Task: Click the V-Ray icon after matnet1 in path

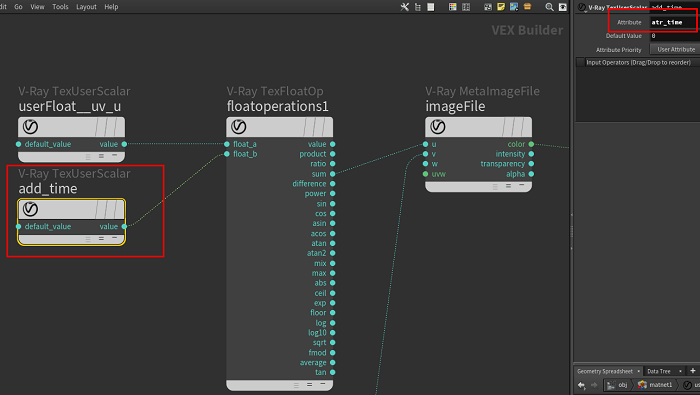Action: [688, 385]
